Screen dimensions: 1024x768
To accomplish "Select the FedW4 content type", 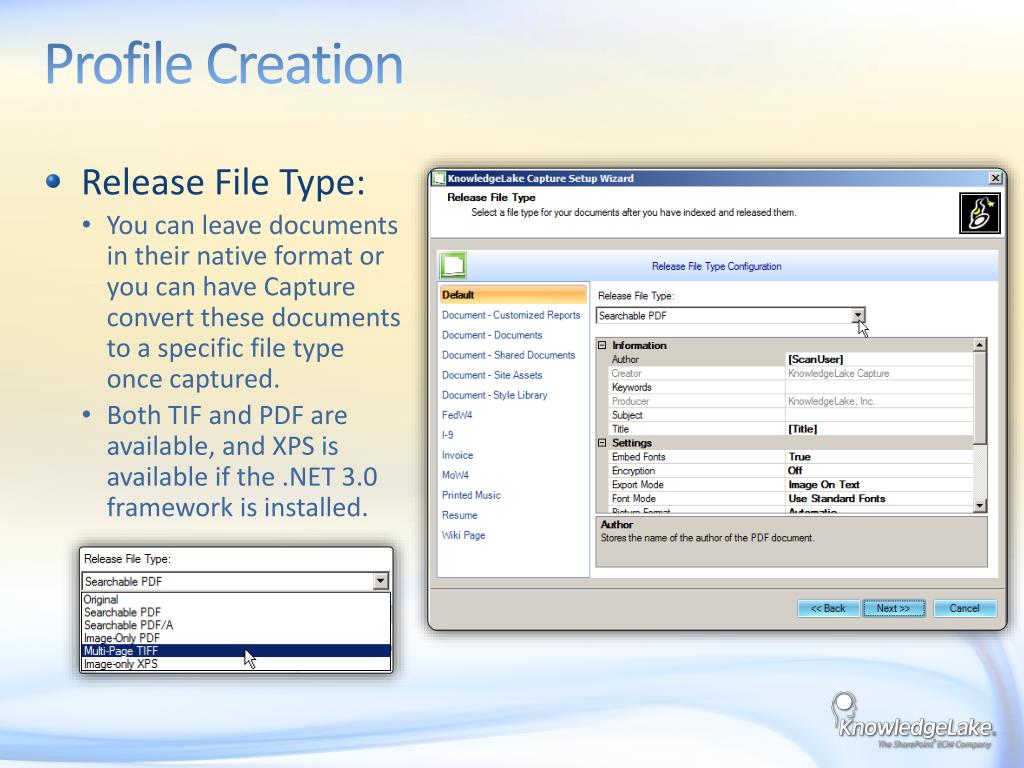I will pyautogui.click(x=456, y=415).
